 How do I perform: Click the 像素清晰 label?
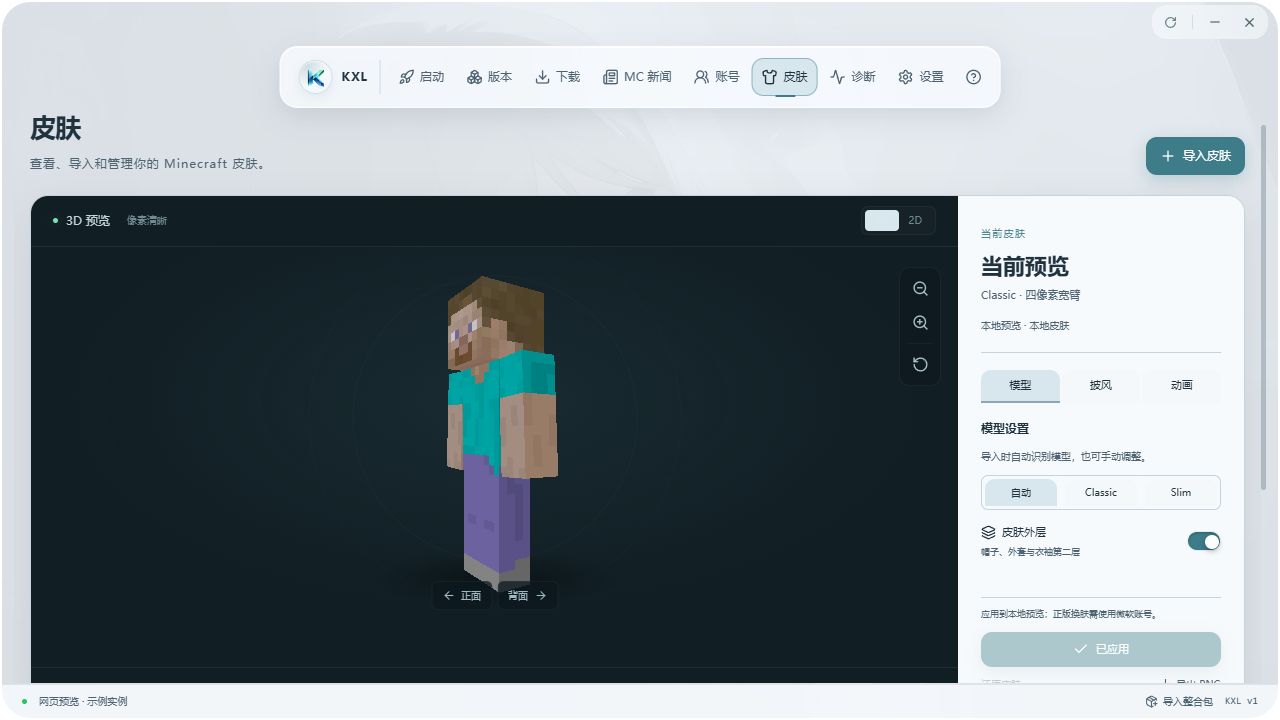pyautogui.click(x=147, y=221)
